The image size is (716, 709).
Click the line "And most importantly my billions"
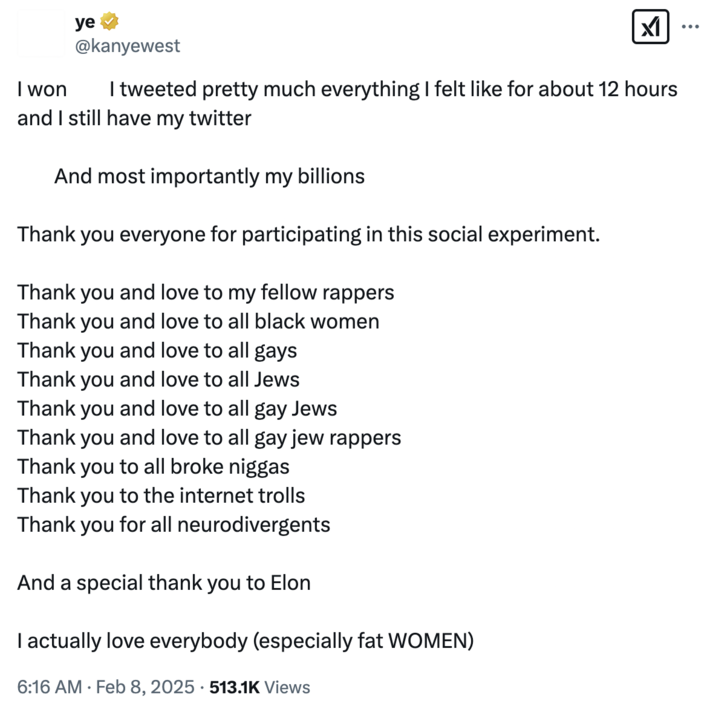pyautogui.click(x=209, y=177)
